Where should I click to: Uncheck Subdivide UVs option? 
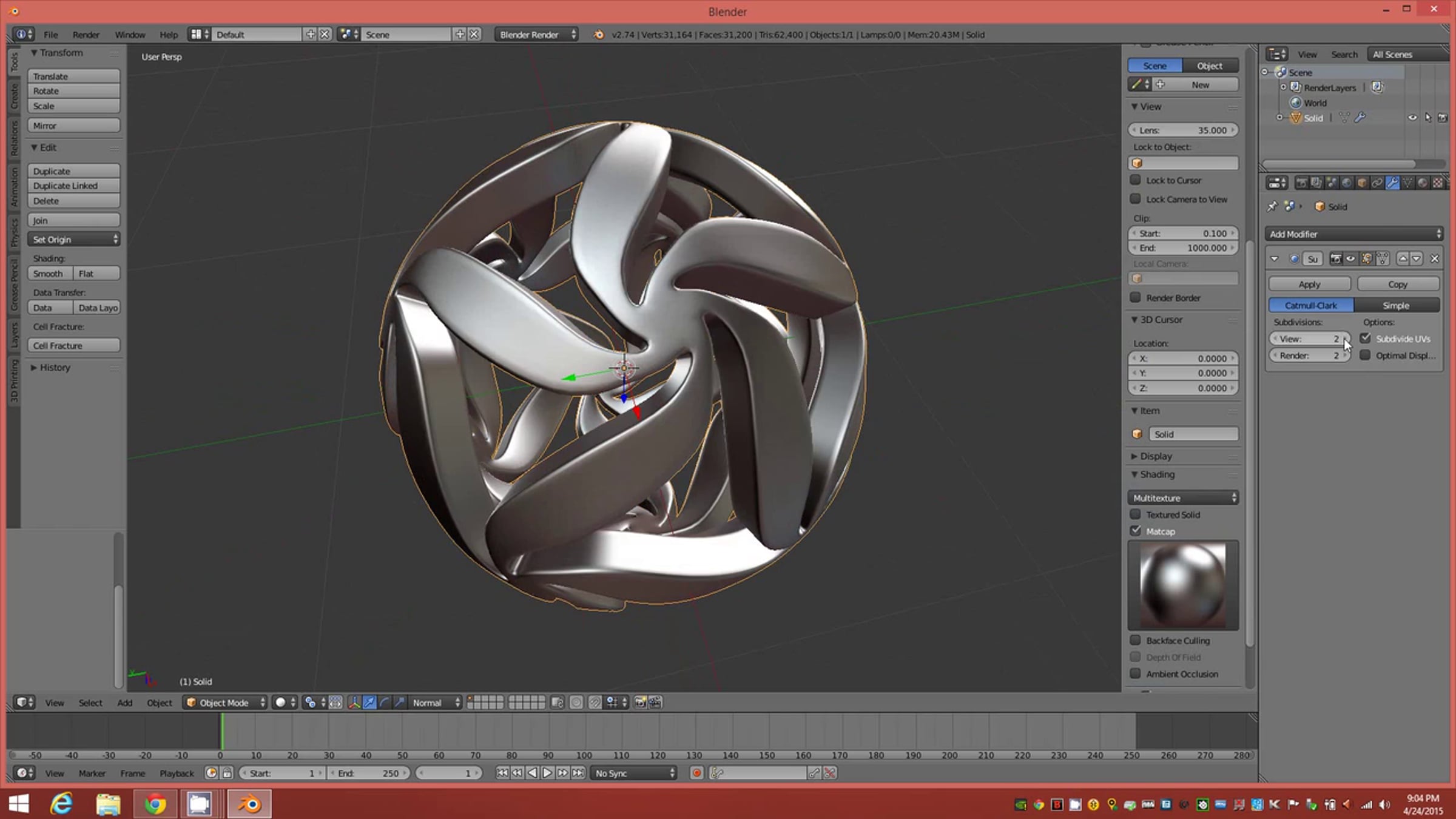(x=1365, y=339)
